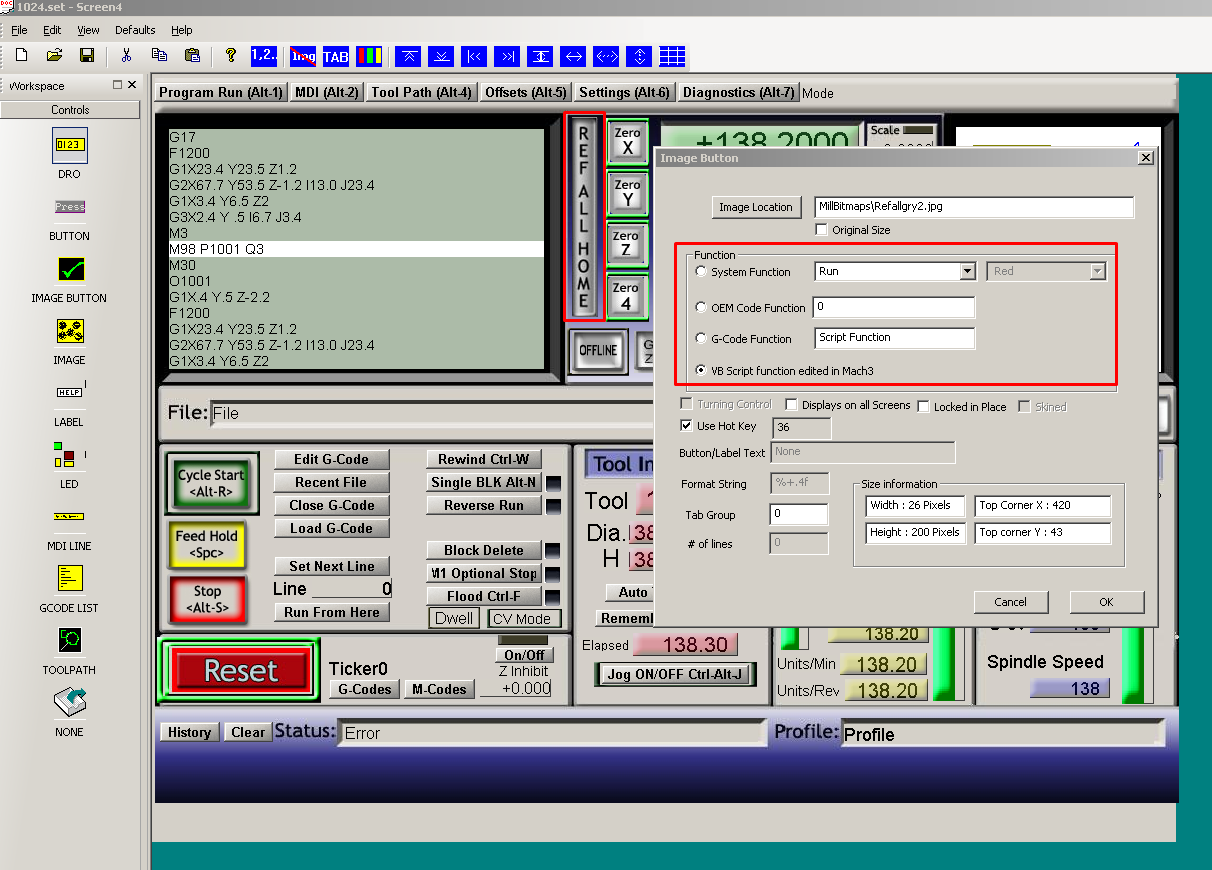Select the M98 P1001 Q3 g-code line
This screenshot has width=1212, height=870.
tap(356, 249)
